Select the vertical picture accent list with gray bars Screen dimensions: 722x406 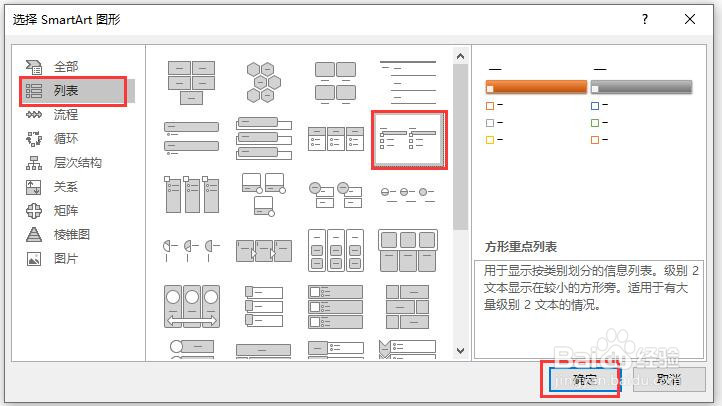335,306
